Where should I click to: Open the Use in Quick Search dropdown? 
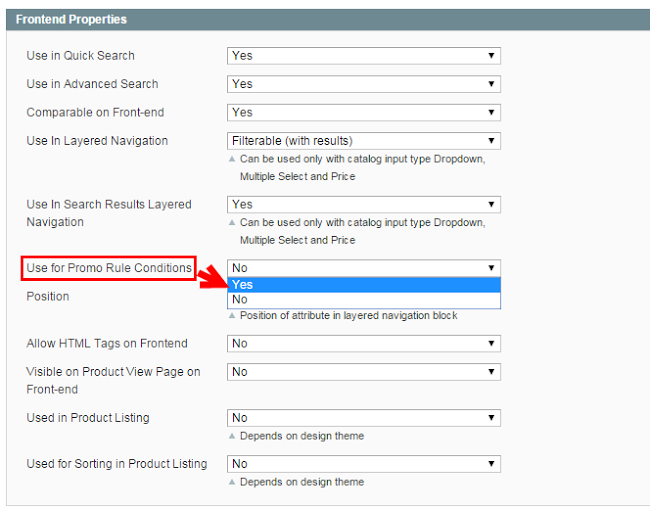pyautogui.click(x=364, y=56)
